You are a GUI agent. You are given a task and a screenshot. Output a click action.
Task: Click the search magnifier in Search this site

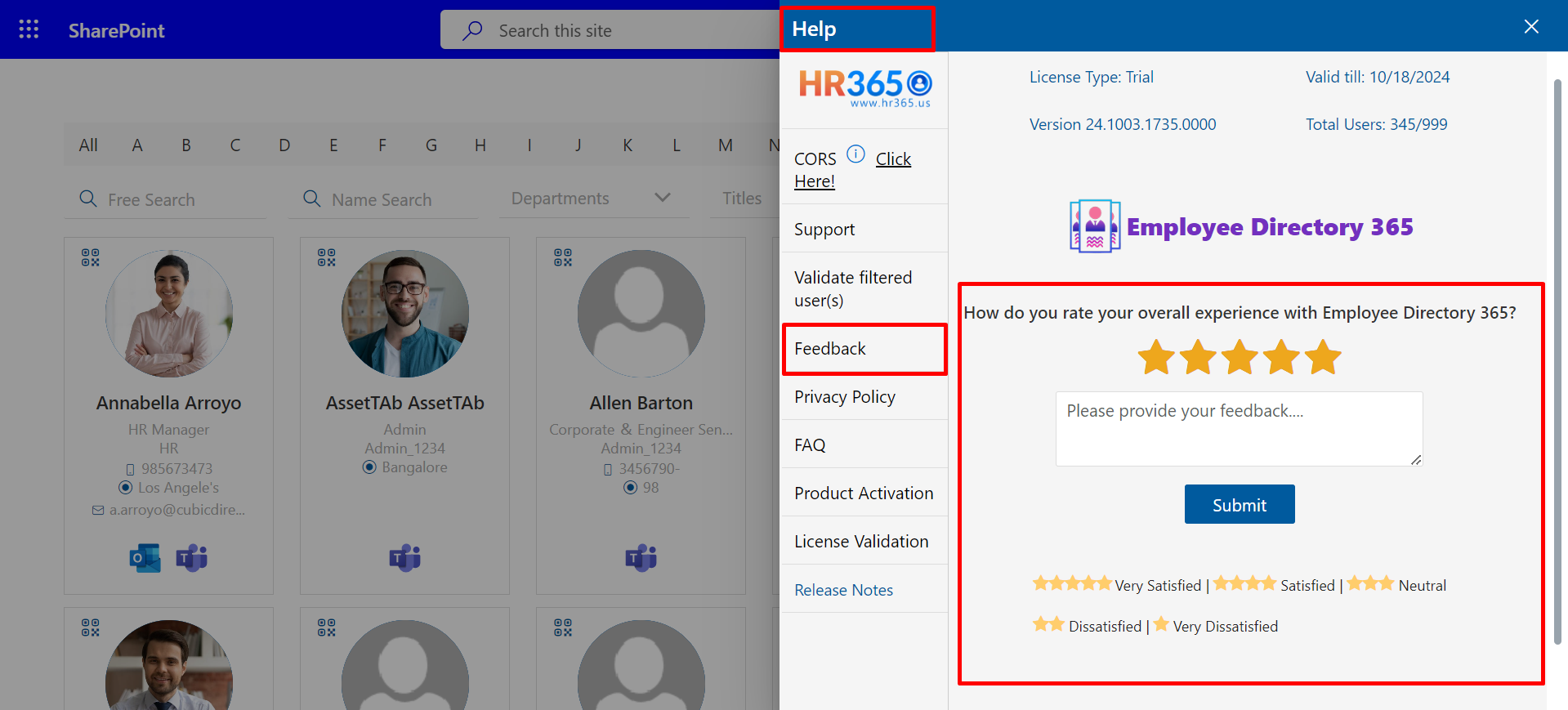472,30
